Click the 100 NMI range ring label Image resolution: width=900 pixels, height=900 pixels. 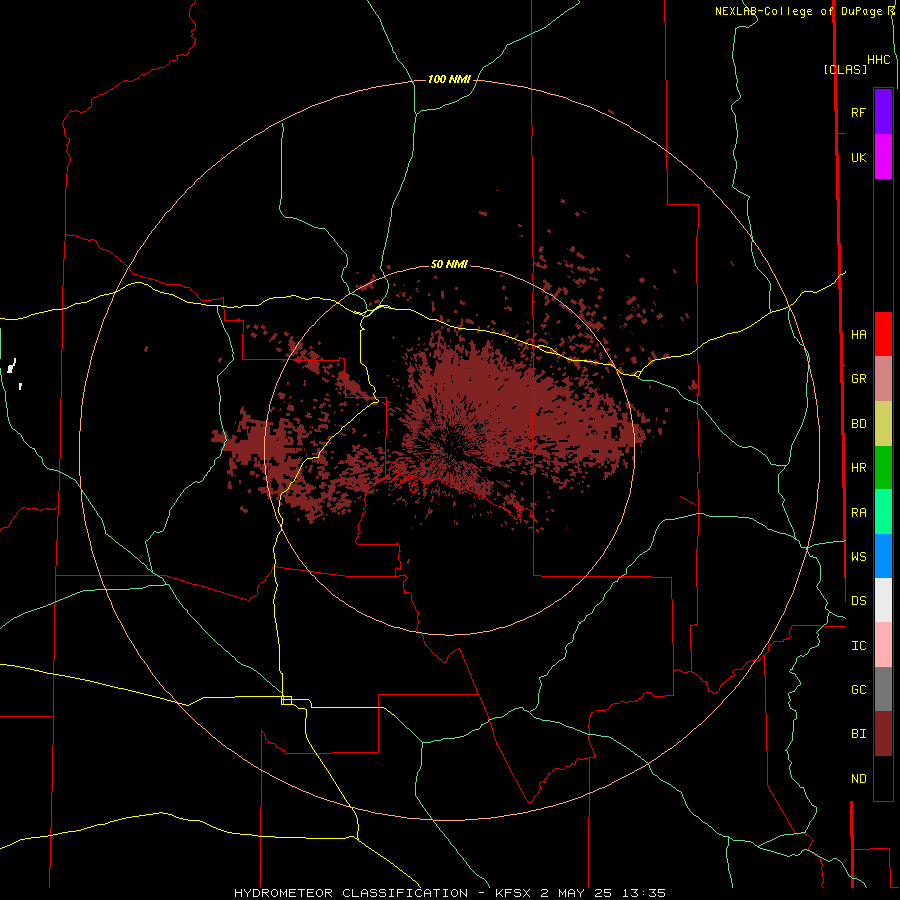click(x=449, y=79)
